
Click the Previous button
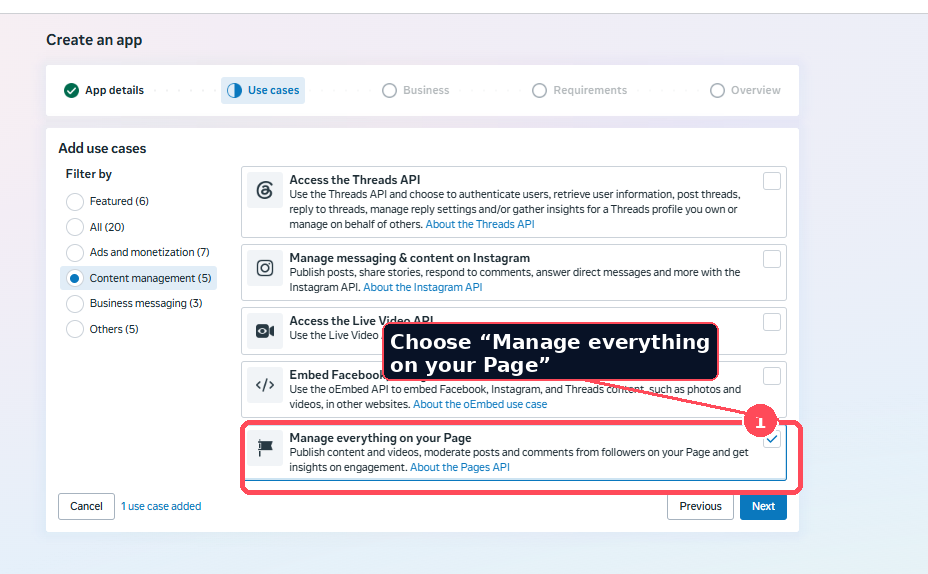pos(700,507)
